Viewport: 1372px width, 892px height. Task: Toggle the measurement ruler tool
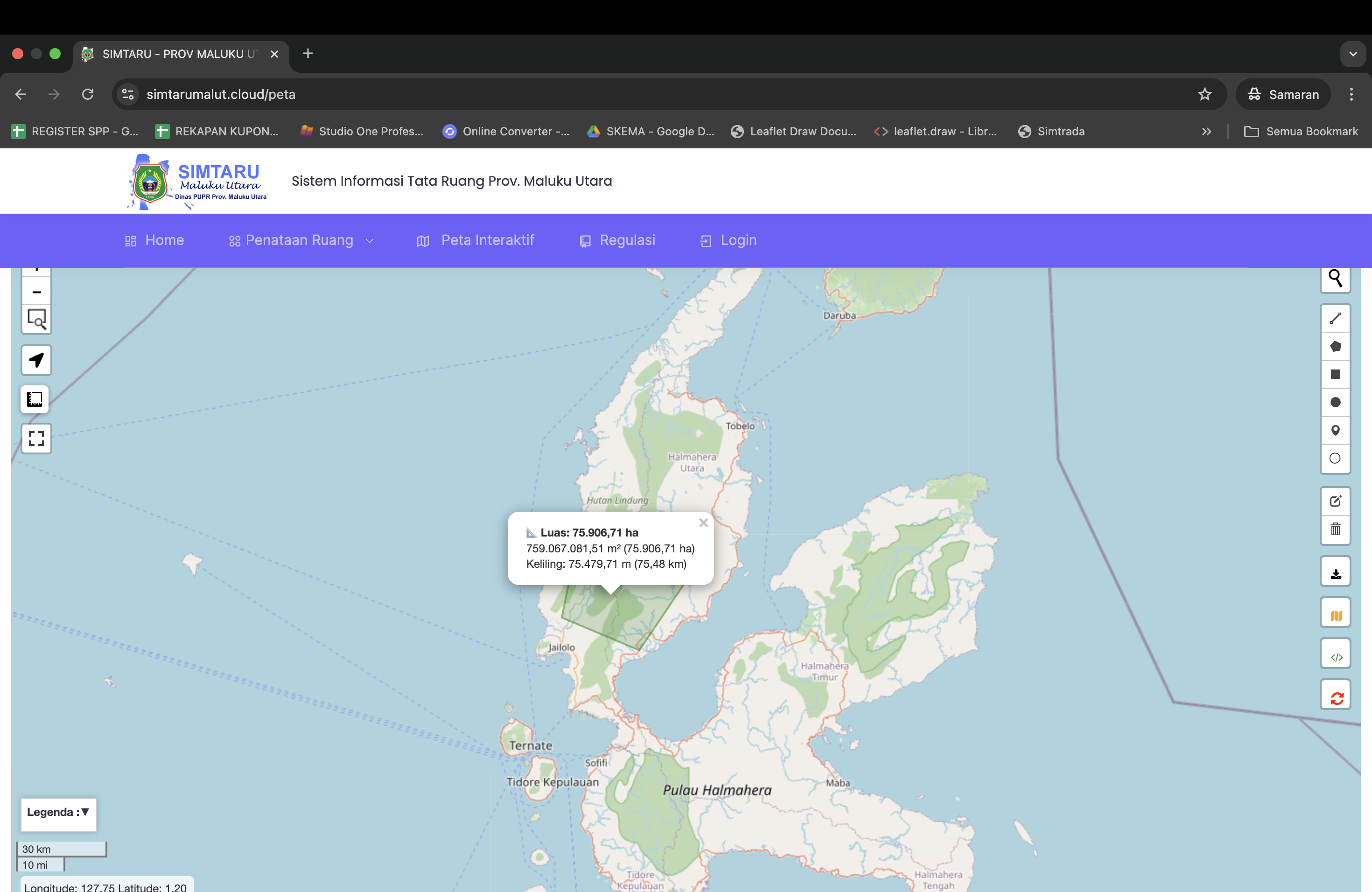[35, 399]
